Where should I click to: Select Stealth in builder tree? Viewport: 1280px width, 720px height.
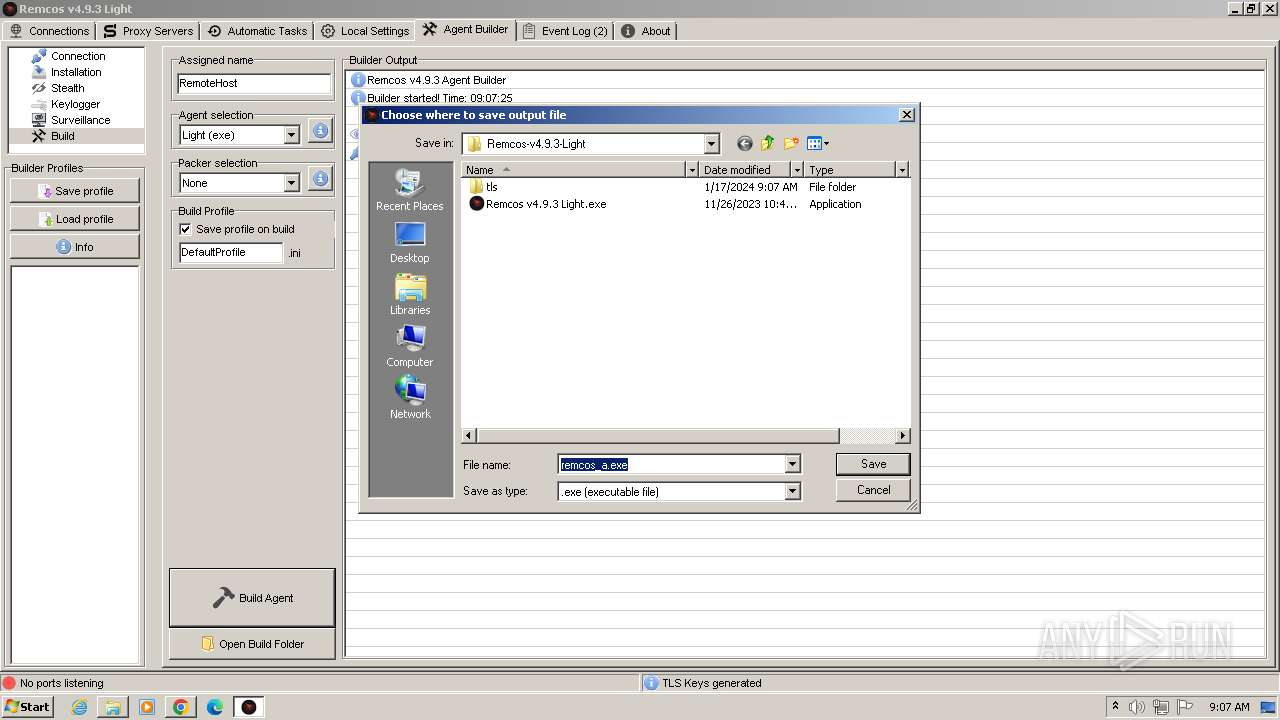pos(67,88)
